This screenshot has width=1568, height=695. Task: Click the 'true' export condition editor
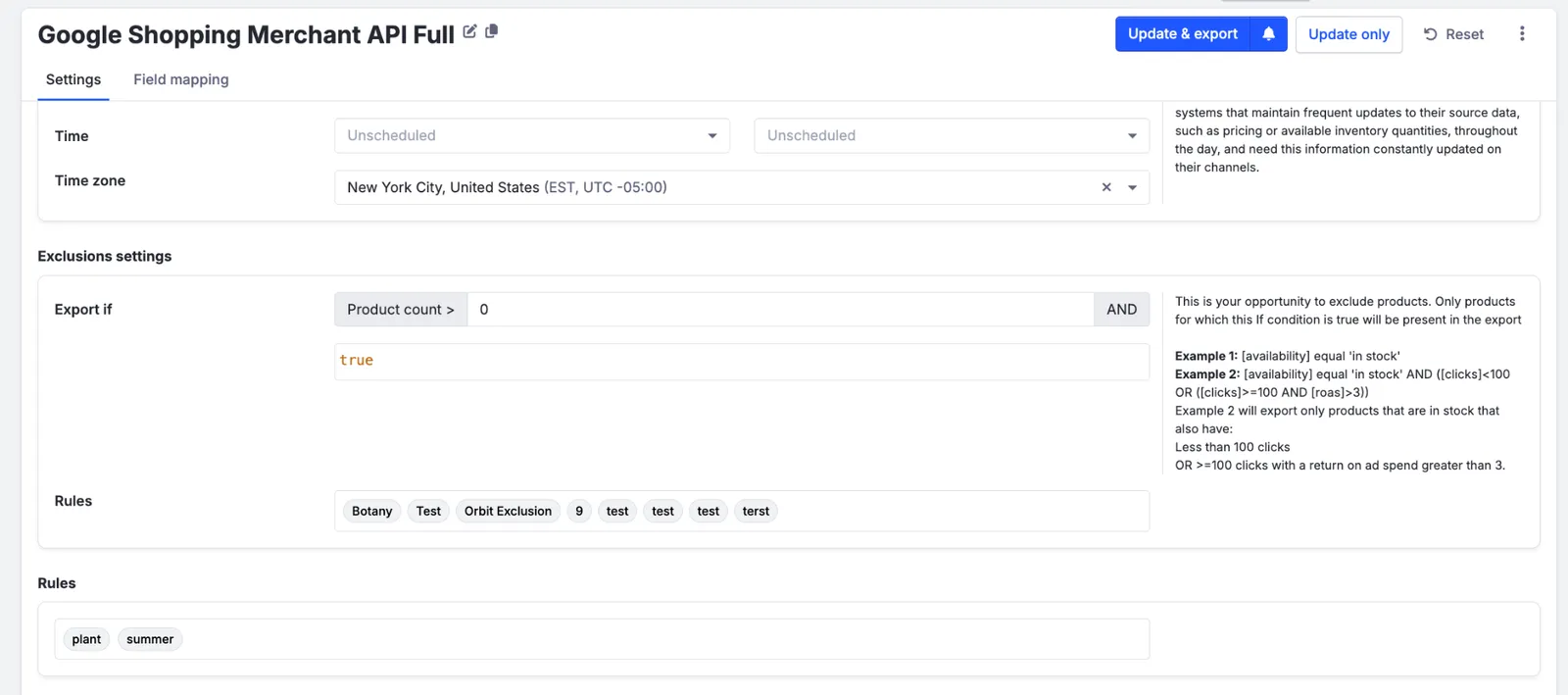(742, 361)
